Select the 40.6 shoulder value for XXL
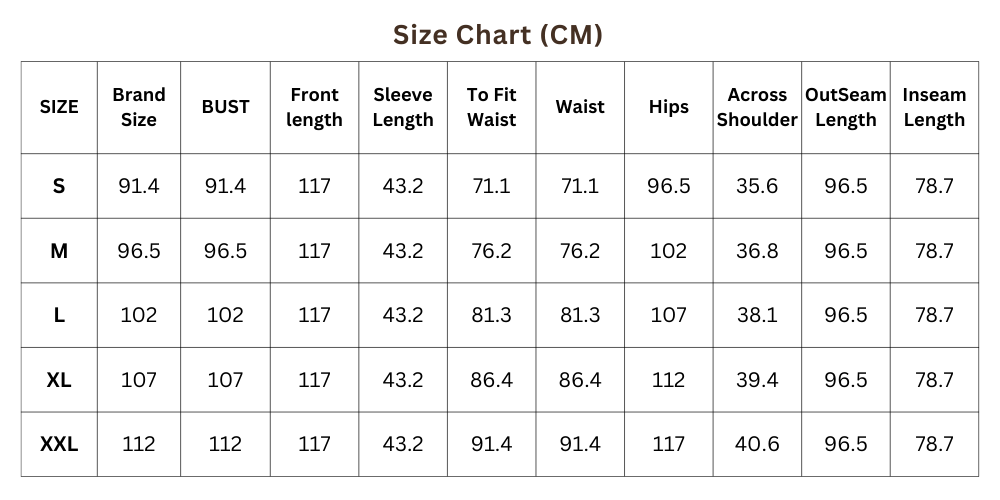The width and height of the screenshot is (1000, 500). 757,444
